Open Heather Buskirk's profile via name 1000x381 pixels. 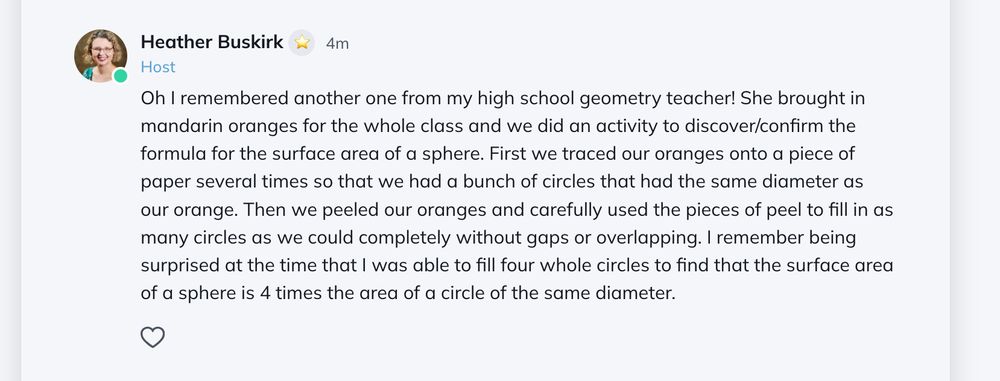point(212,42)
